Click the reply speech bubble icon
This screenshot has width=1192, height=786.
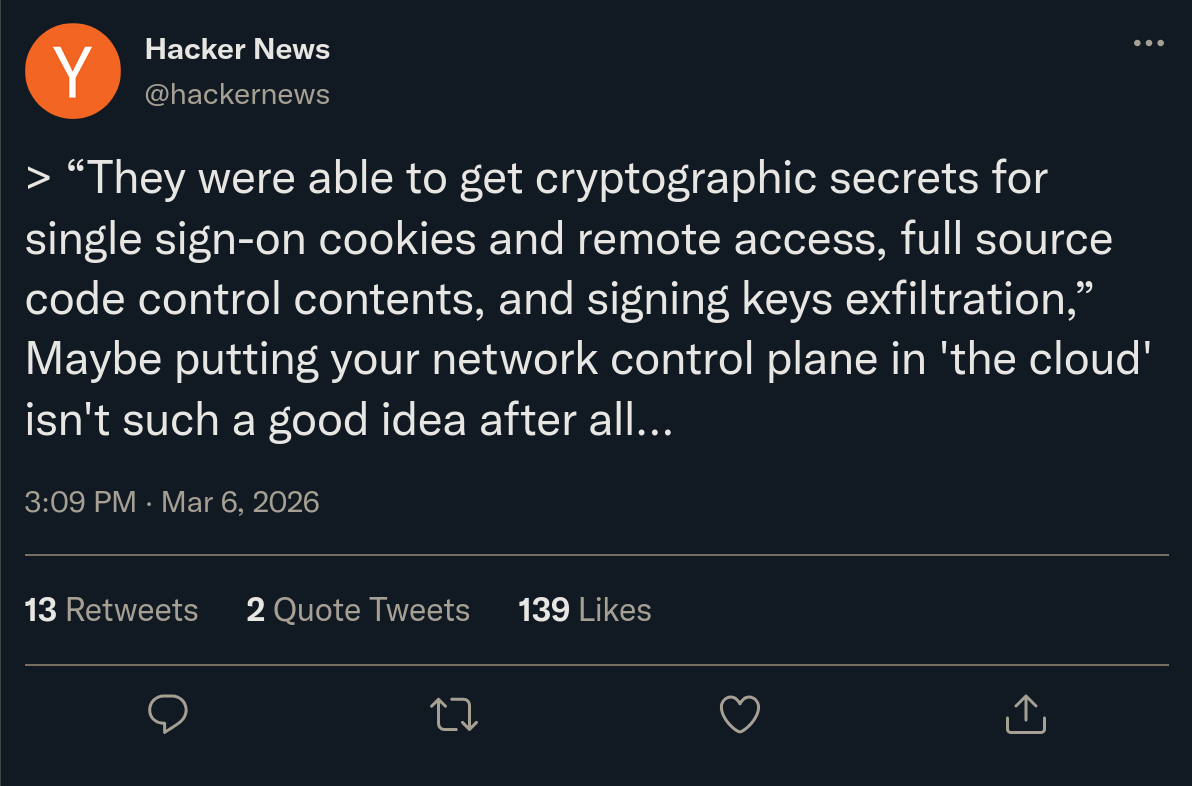tap(169, 713)
